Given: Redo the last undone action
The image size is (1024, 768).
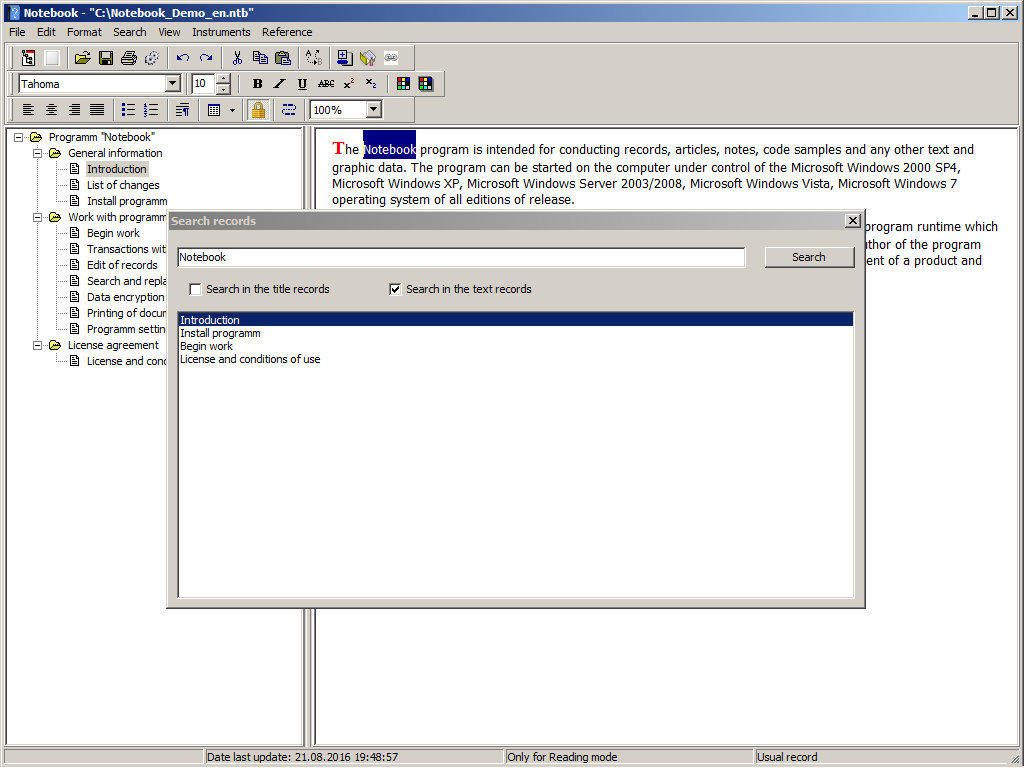Looking at the screenshot, I should [x=206, y=58].
